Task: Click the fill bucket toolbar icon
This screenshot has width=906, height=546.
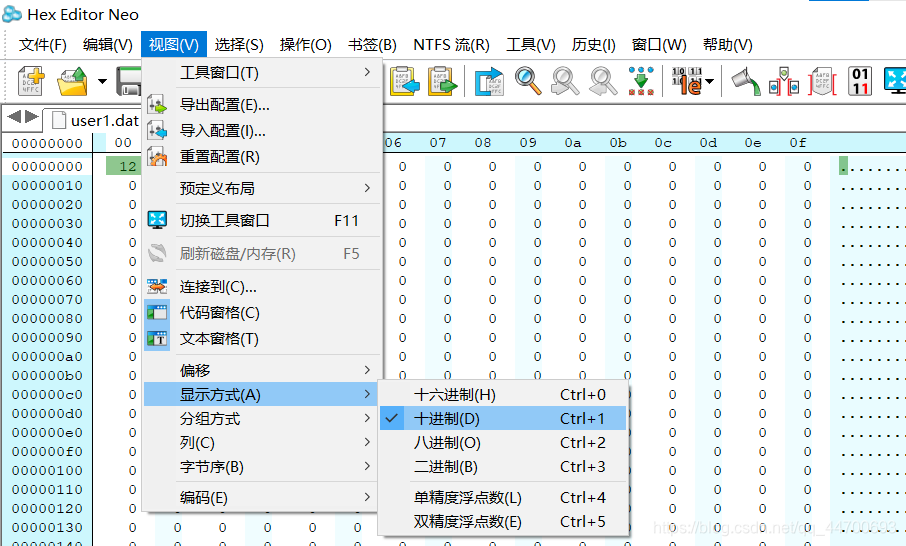Action: click(746, 81)
